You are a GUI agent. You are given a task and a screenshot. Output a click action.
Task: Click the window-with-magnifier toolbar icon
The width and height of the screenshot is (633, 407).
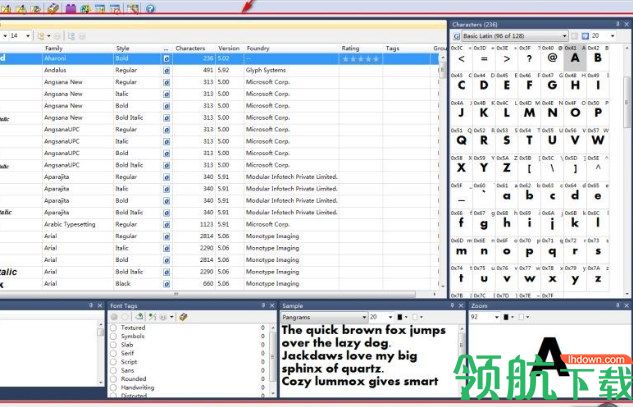(x=133, y=8)
